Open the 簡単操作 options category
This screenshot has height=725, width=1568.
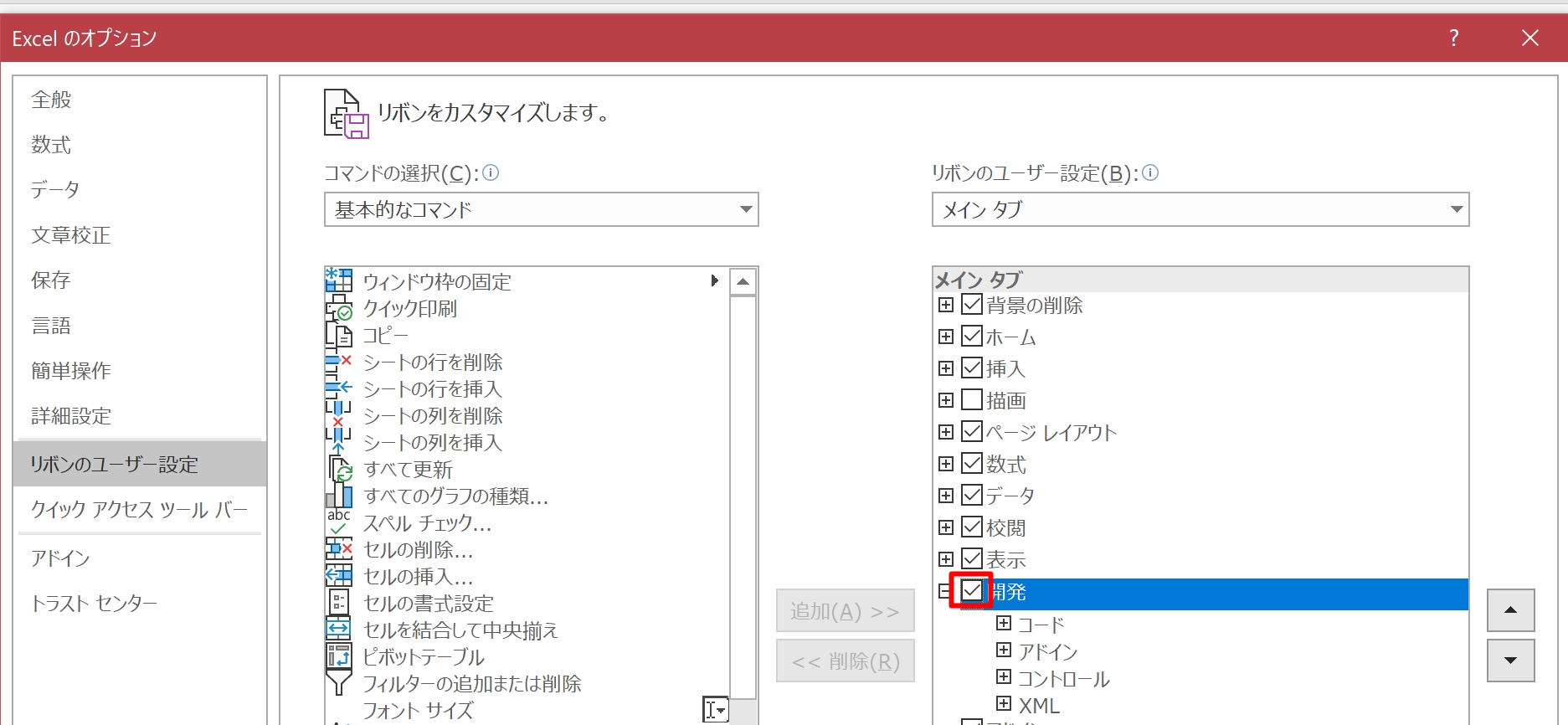(x=140, y=371)
